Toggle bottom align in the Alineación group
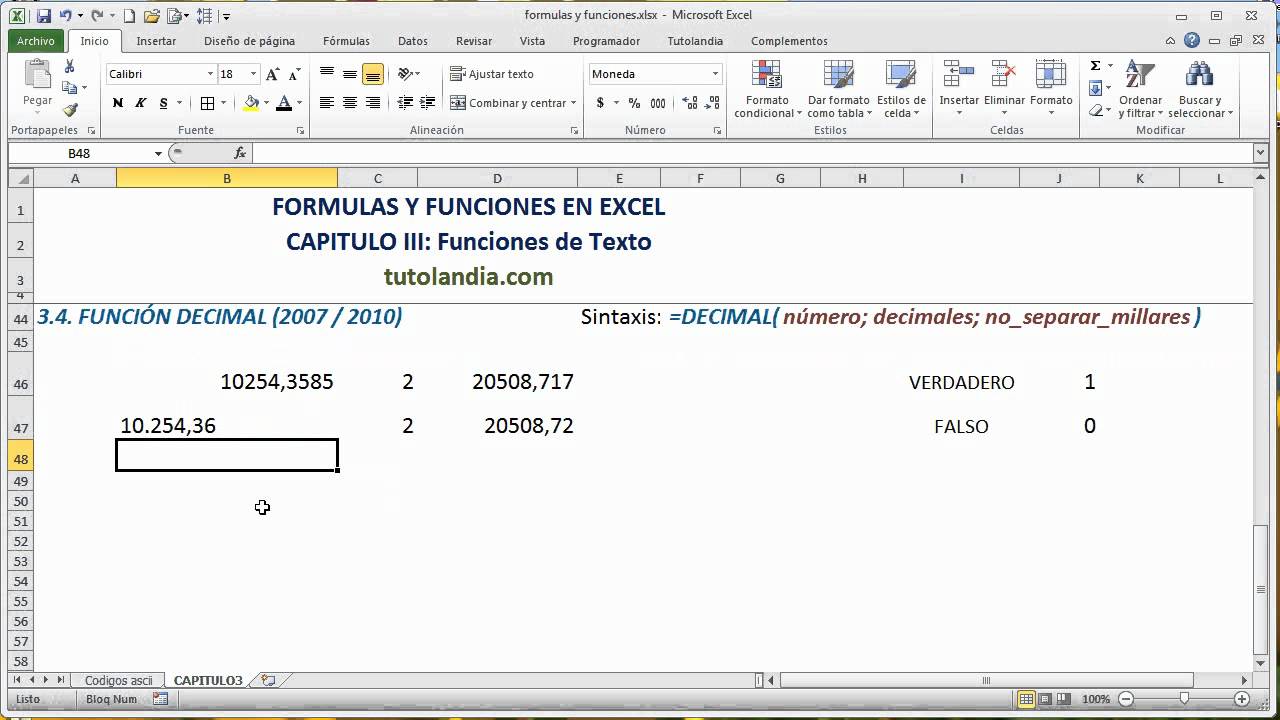Image resolution: width=1280 pixels, height=720 pixels. click(x=373, y=74)
